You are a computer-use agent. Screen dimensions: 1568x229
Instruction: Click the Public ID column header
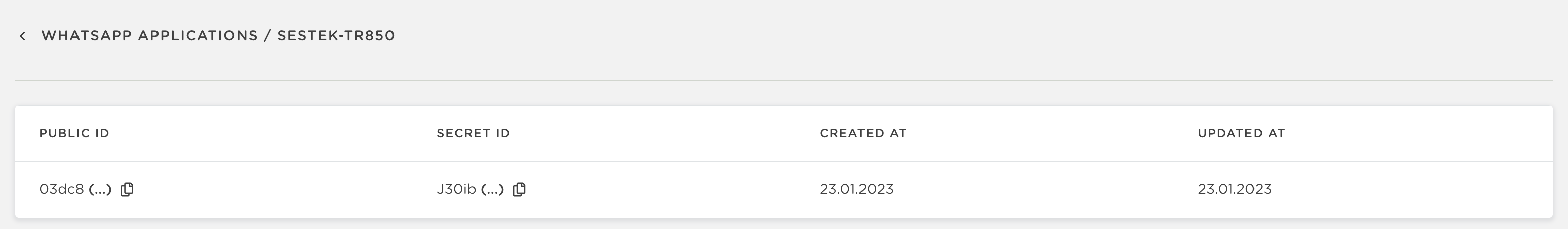74,133
